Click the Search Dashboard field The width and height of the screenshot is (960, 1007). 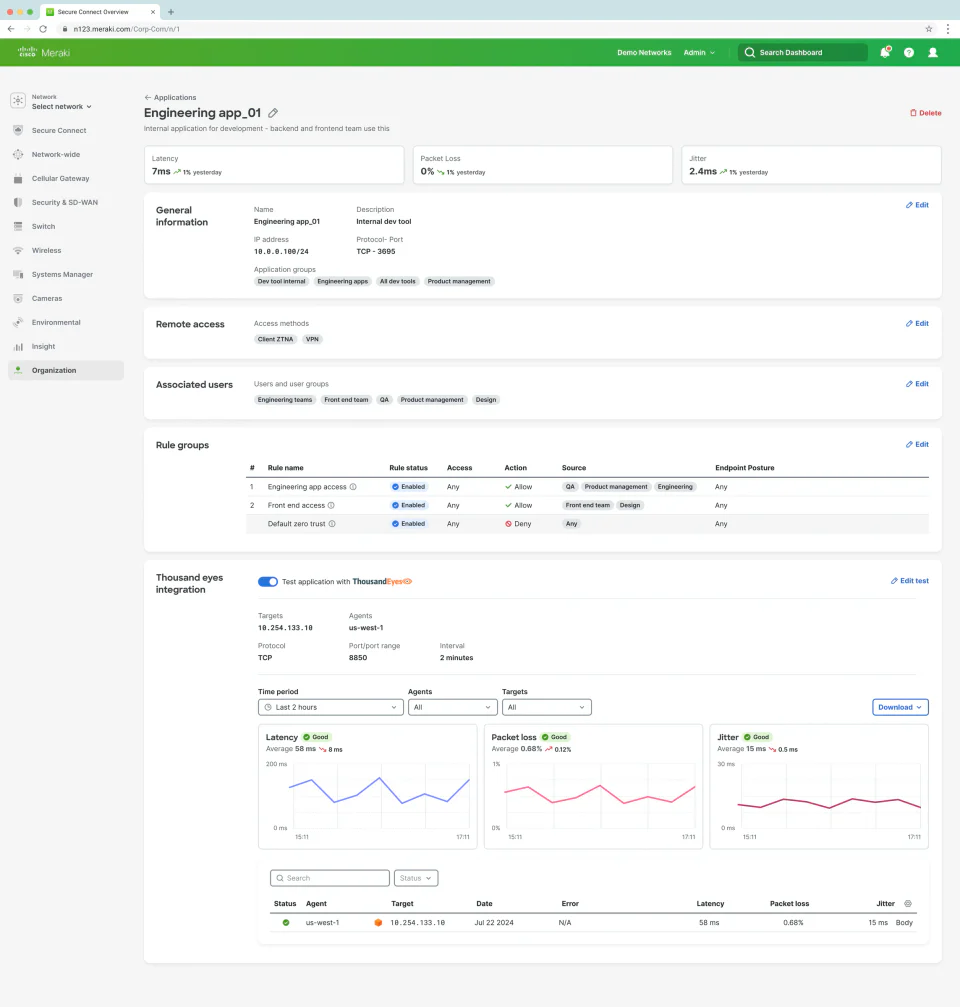coord(803,53)
